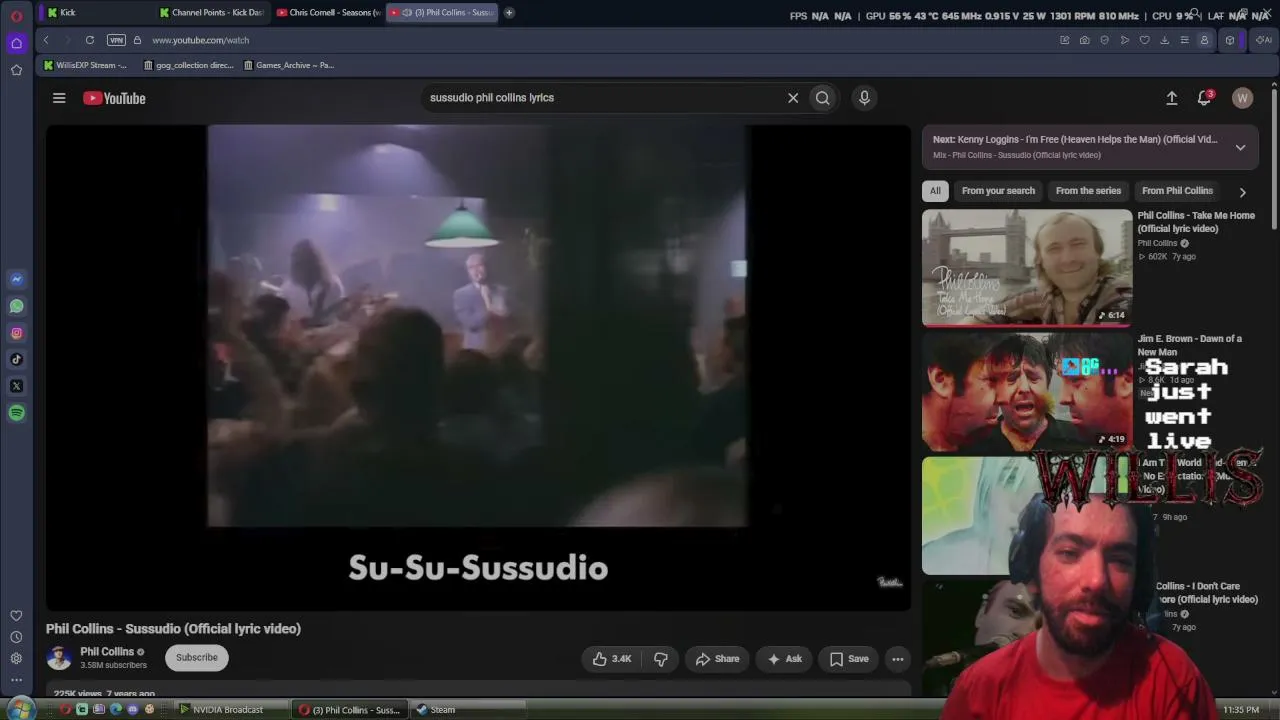Select the From your search chip

tap(998, 191)
